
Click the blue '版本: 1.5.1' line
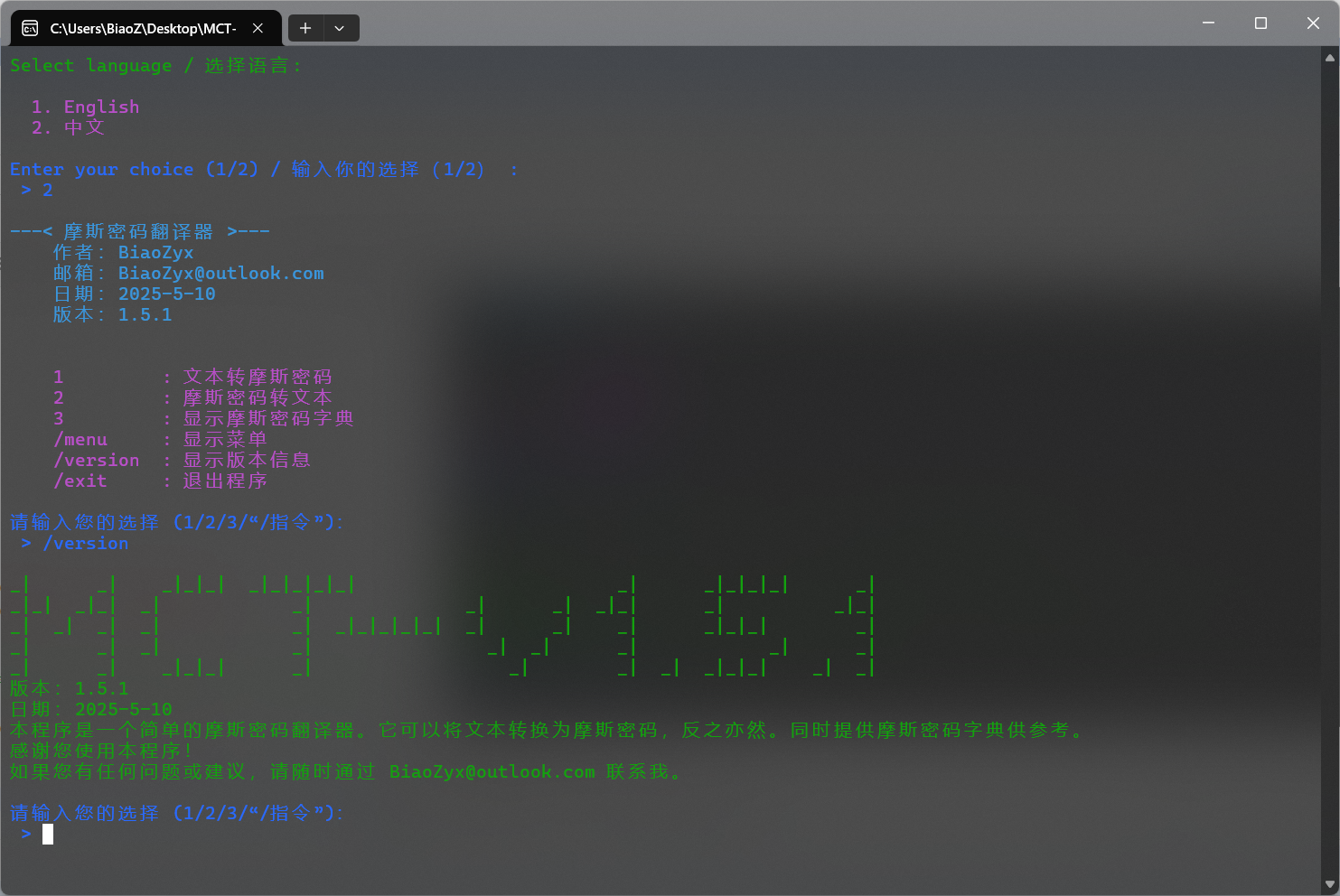point(112,314)
